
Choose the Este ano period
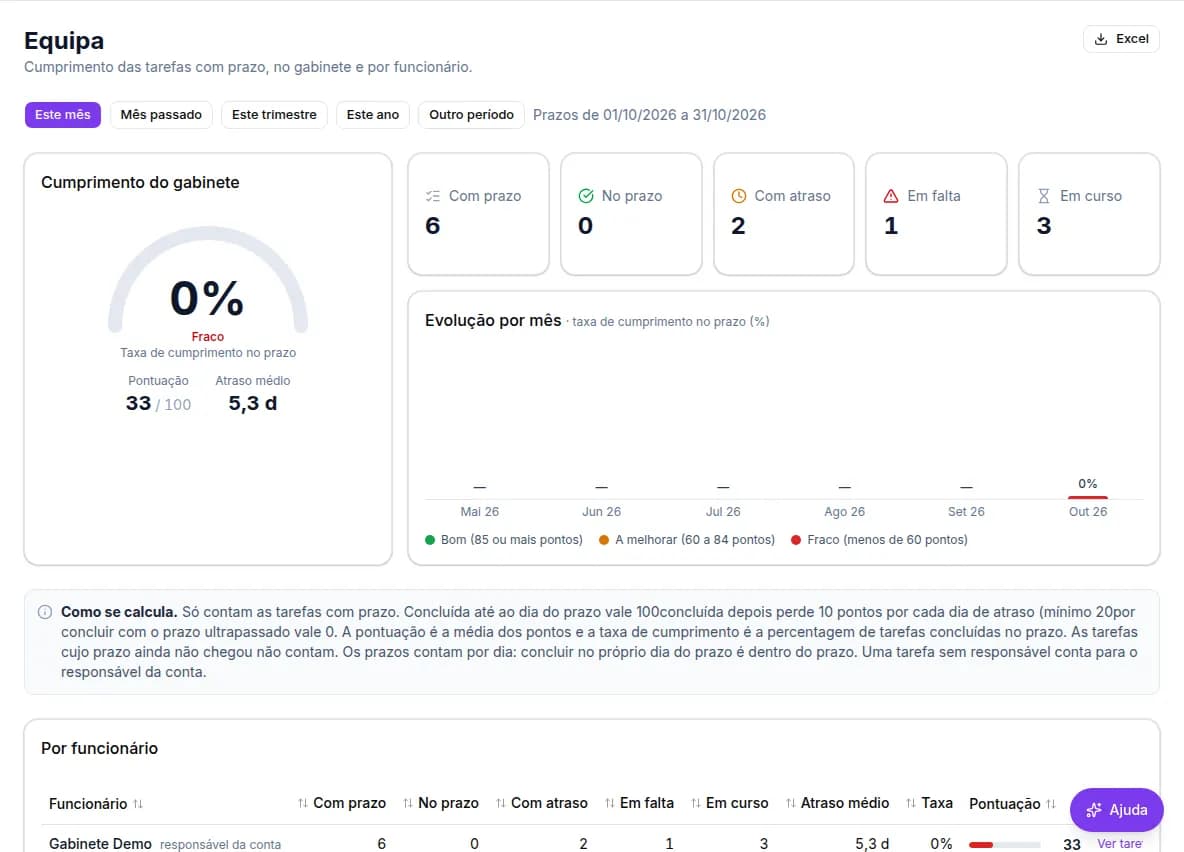pos(372,115)
